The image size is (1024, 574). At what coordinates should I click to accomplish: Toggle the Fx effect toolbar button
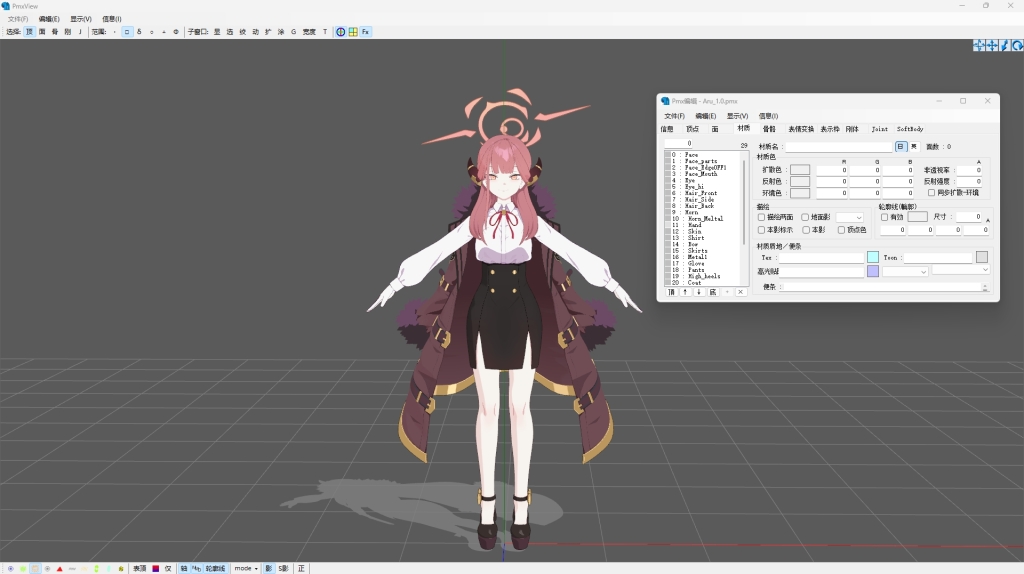(366, 31)
